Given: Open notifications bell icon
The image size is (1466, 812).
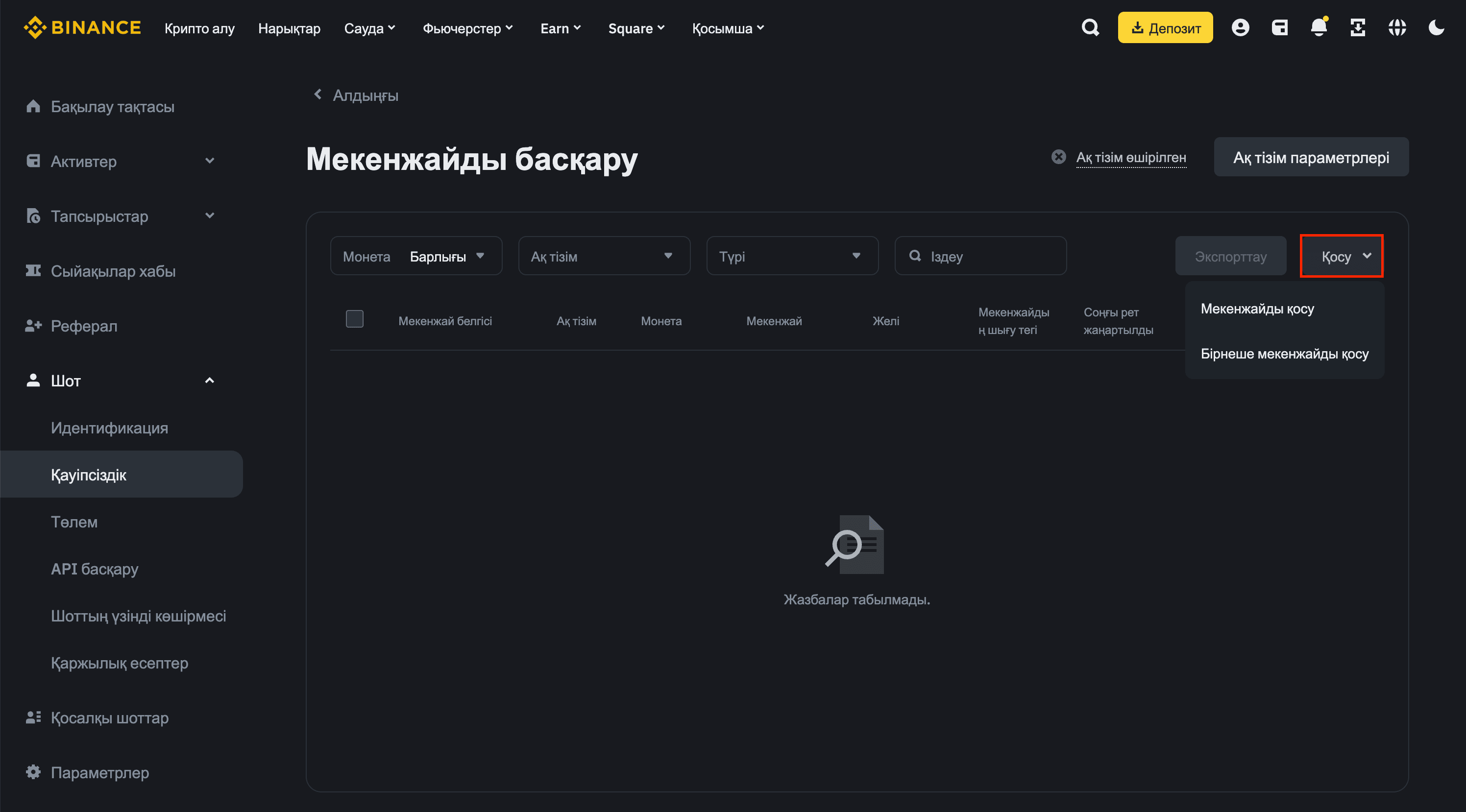Looking at the screenshot, I should pyautogui.click(x=1319, y=27).
